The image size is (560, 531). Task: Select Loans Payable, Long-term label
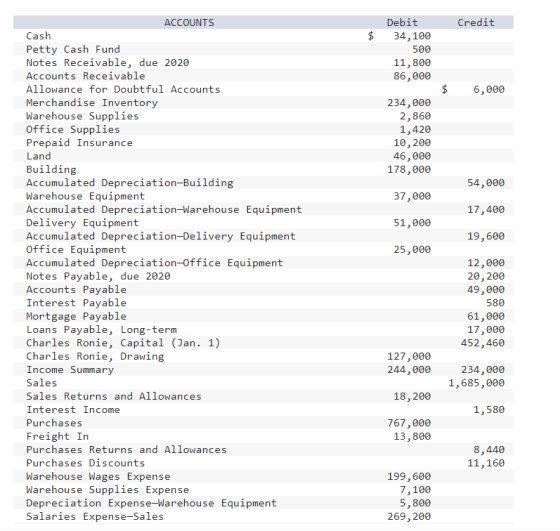click(101, 330)
